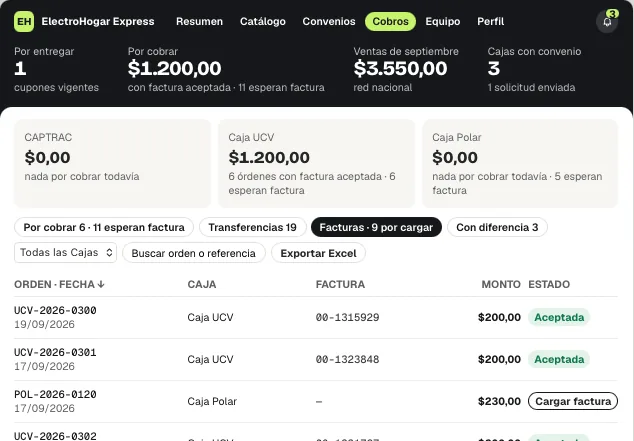Click Aceptada badge for UCV-2026-0300
The width and height of the screenshot is (634, 441).
pyautogui.click(x=559, y=317)
